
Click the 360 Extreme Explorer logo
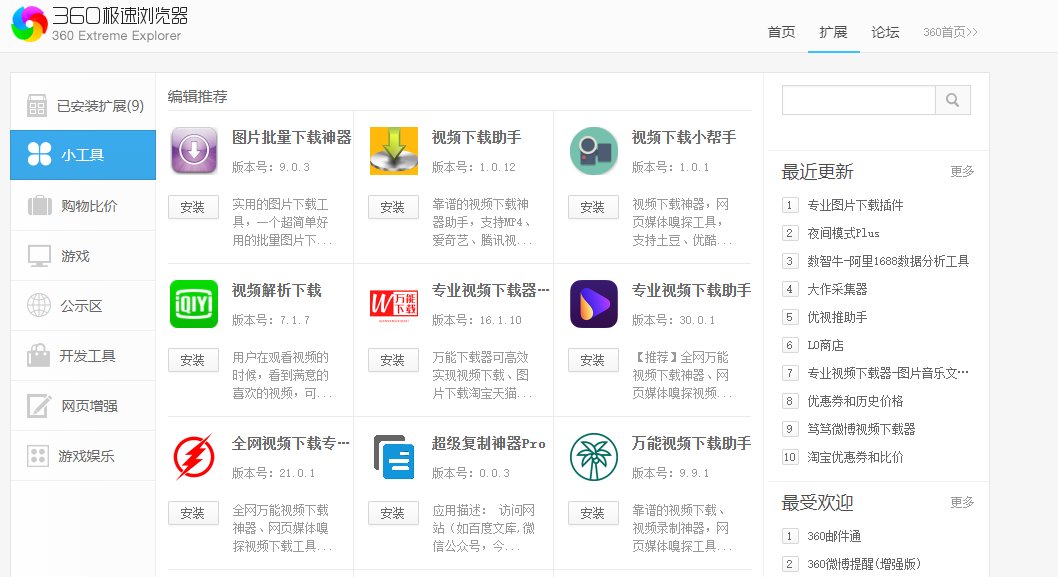point(100,23)
